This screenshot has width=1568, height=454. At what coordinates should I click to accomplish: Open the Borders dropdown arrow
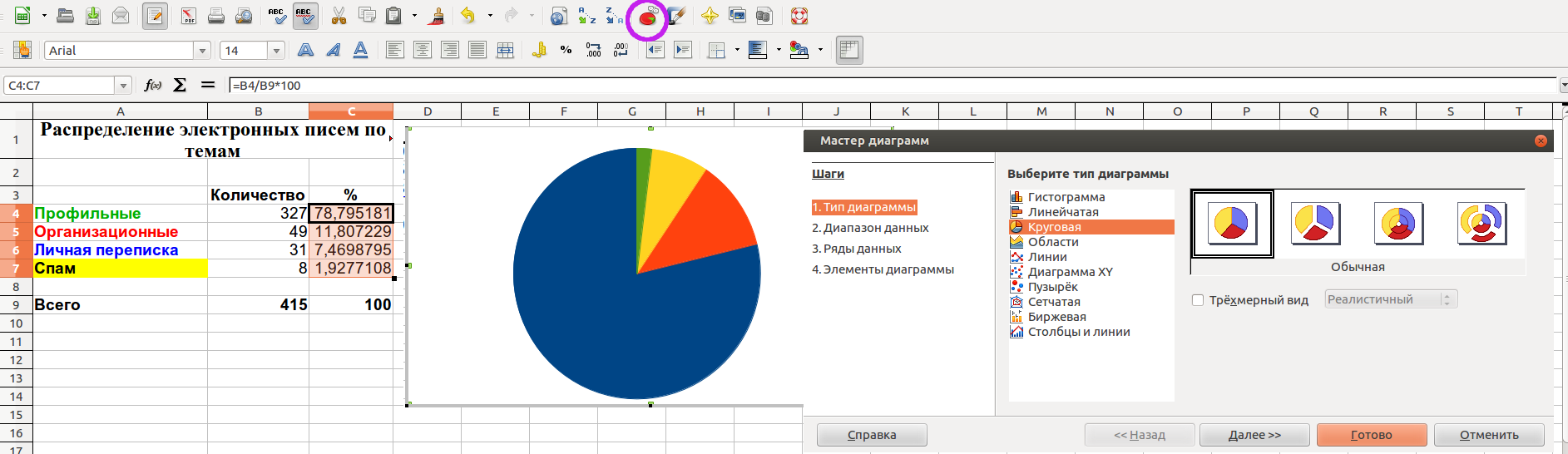tap(737, 50)
